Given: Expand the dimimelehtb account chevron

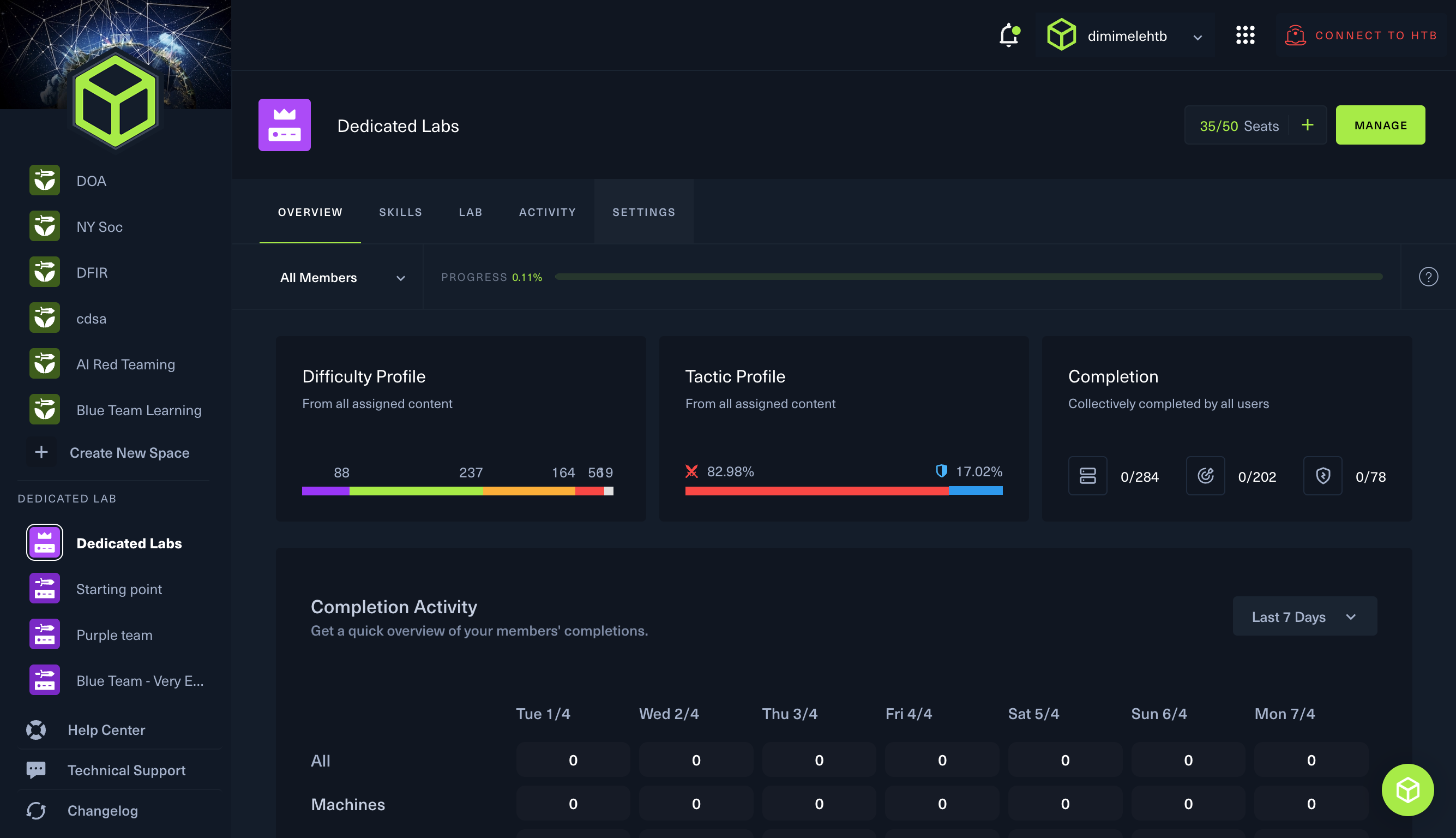Looking at the screenshot, I should tap(1197, 38).
